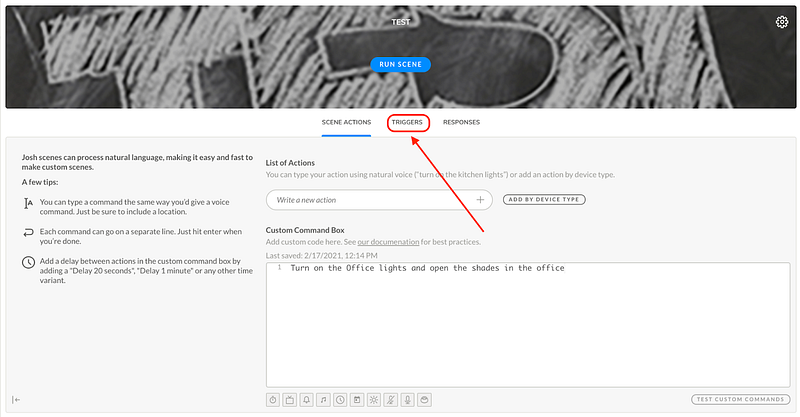Insert a stopwatch delay command
Viewport: 800px width, 417px height.
273,400
